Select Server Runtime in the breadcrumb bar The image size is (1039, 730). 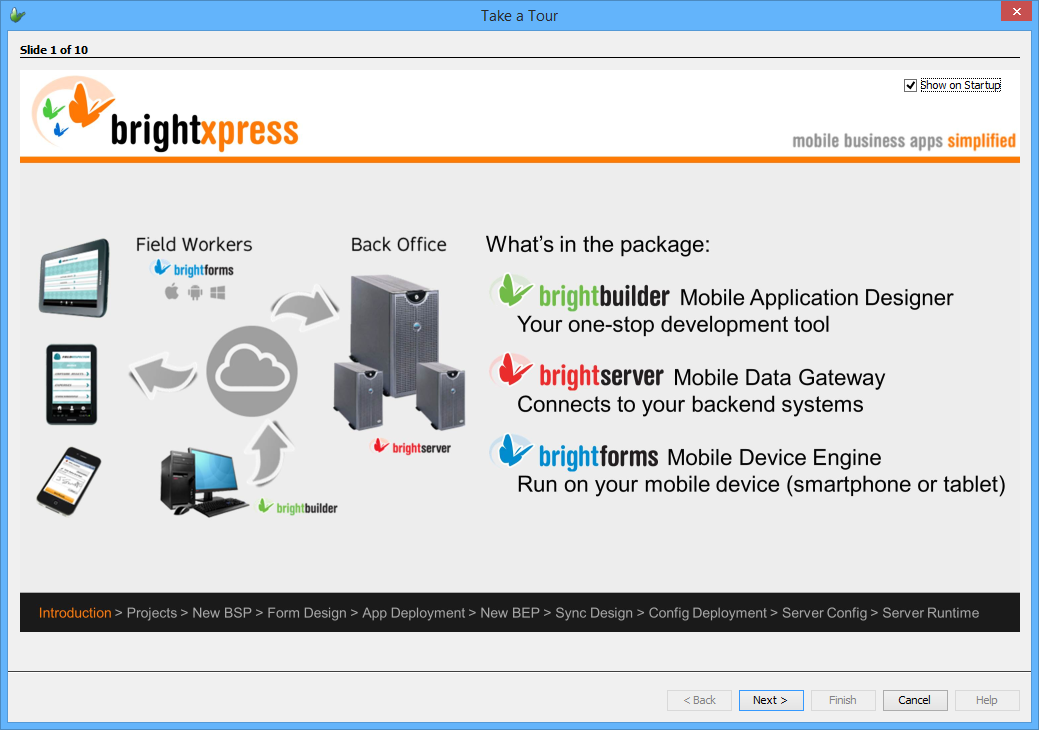930,613
